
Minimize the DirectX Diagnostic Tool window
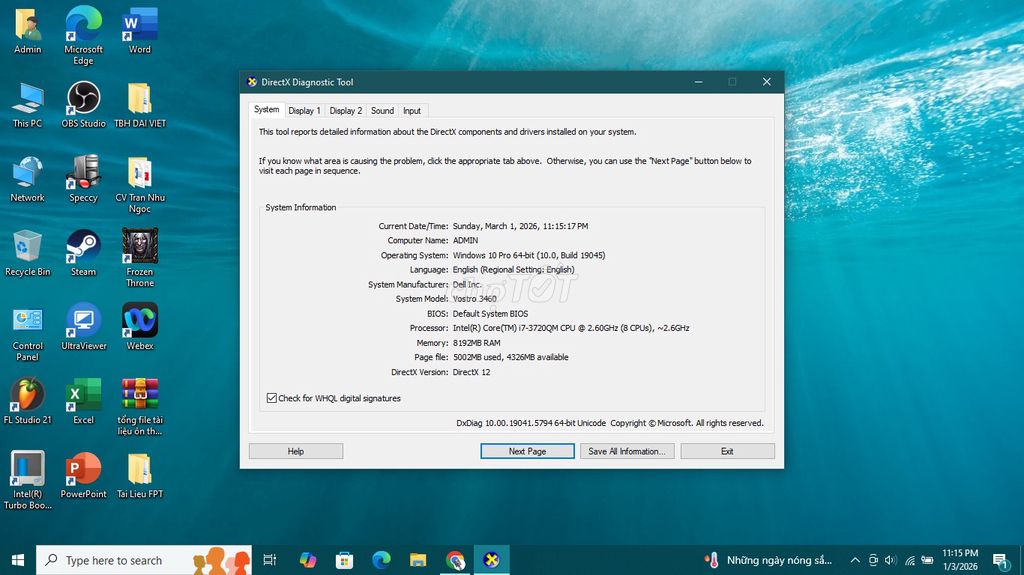pyautogui.click(x=698, y=82)
